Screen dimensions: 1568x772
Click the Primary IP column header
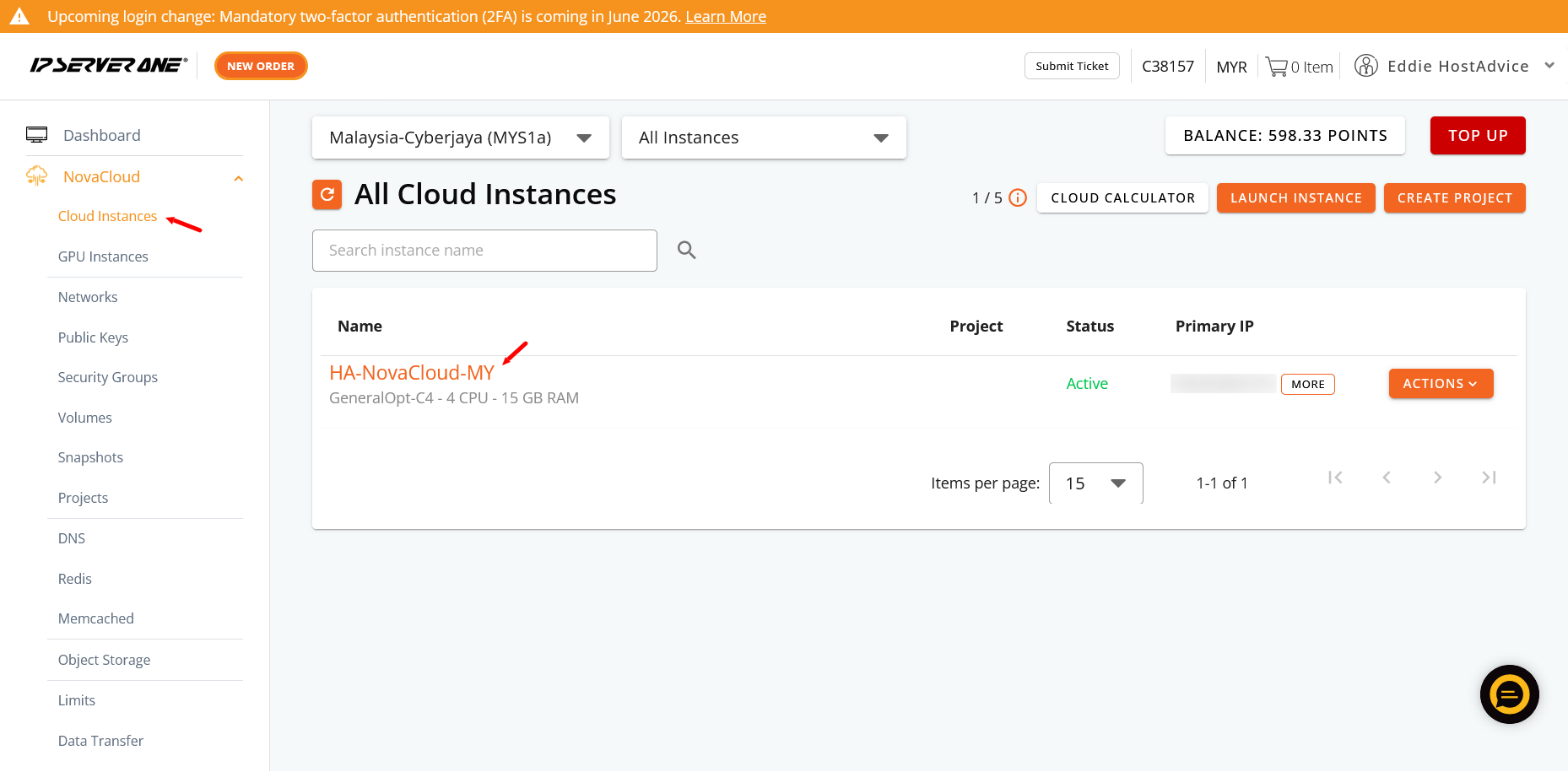click(1214, 327)
